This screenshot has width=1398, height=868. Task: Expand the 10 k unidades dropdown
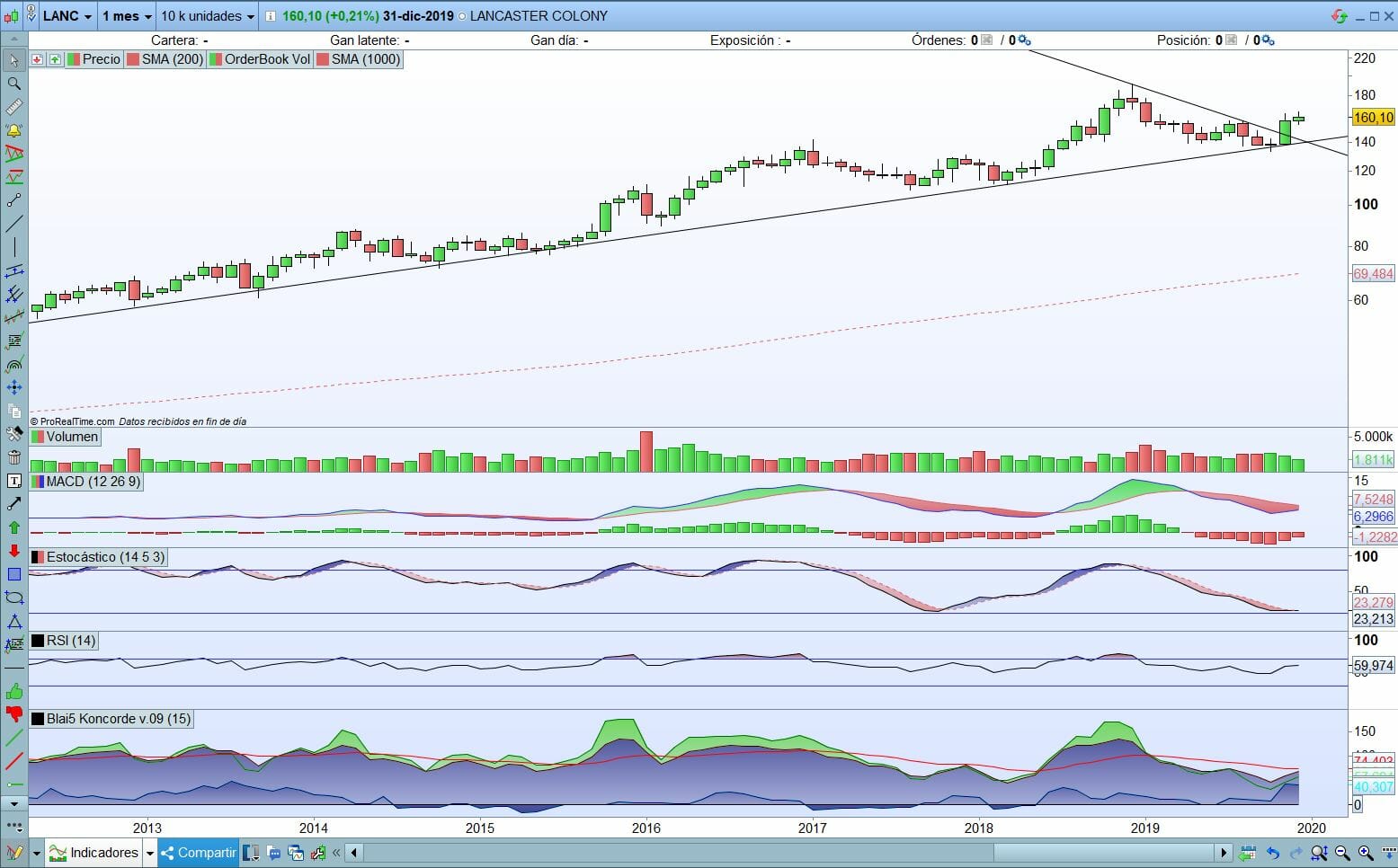[208, 16]
